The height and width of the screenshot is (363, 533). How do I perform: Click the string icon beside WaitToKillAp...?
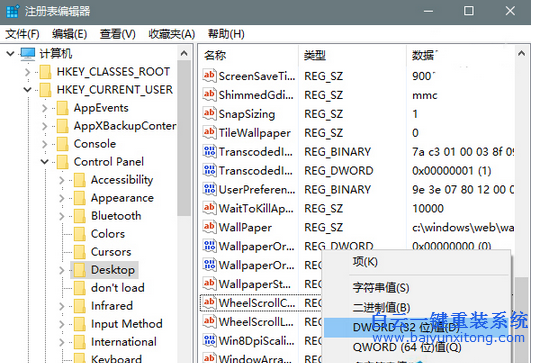tap(209, 208)
